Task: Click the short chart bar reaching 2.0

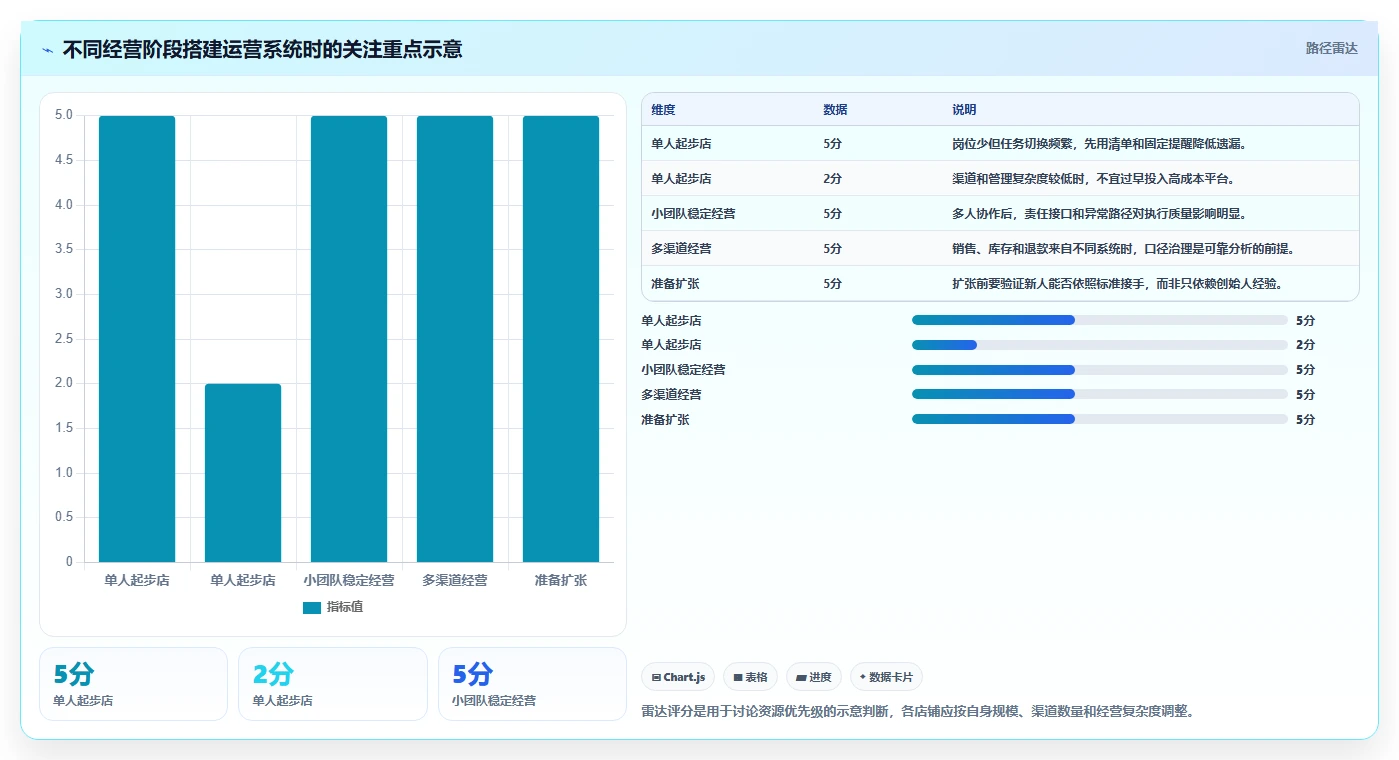Action: [243, 473]
